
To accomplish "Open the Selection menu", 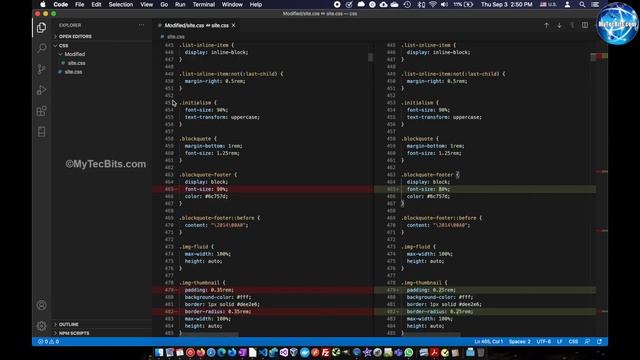I will (121, 4).
